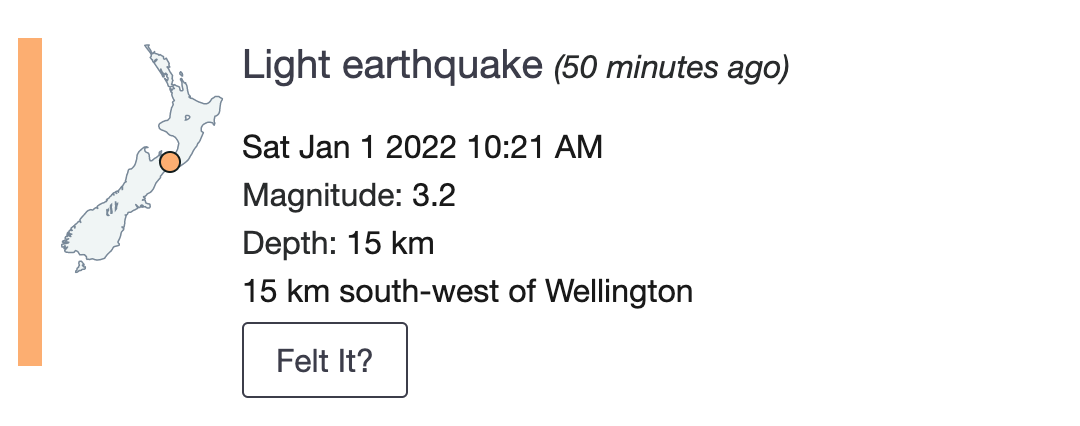Click the orange intensity bar
Screen dimensions: 1080x426
(30, 201)
